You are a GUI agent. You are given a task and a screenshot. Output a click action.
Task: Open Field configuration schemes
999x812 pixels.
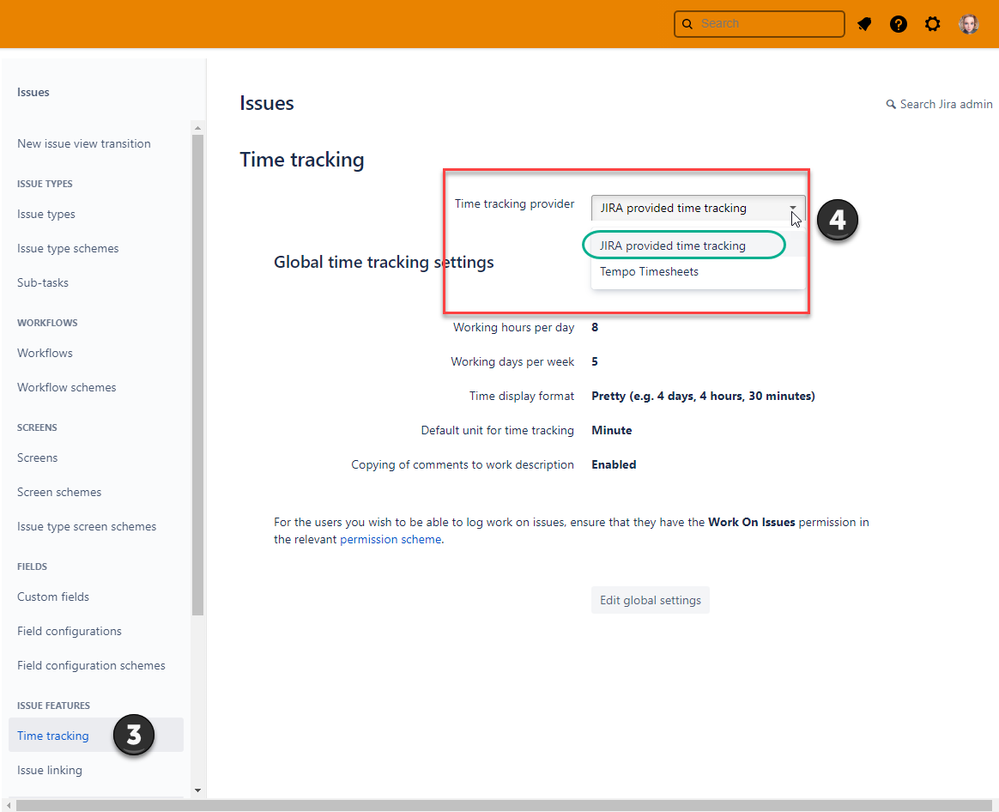[91, 665]
